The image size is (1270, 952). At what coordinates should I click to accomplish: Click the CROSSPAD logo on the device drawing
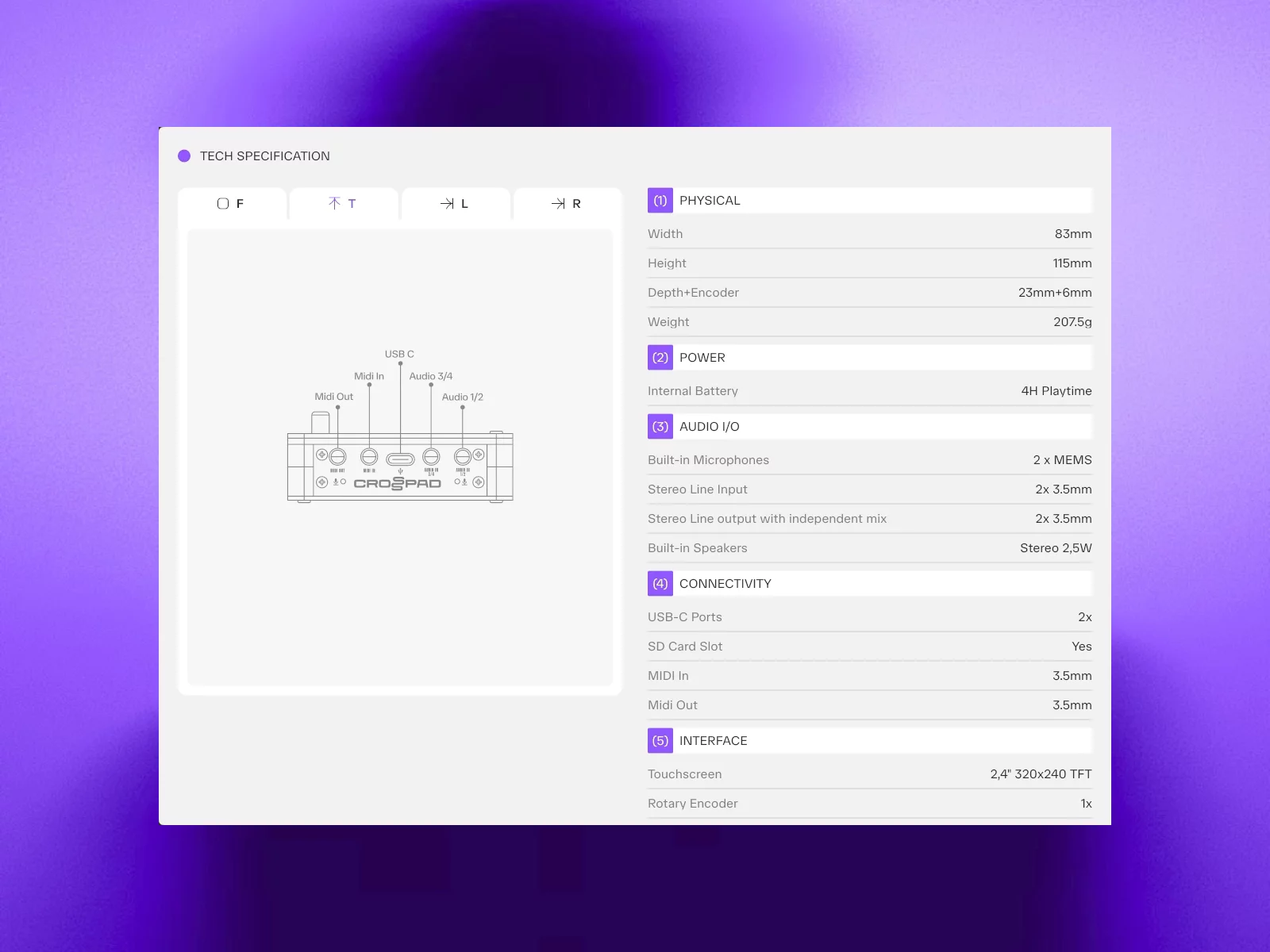point(398,483)
